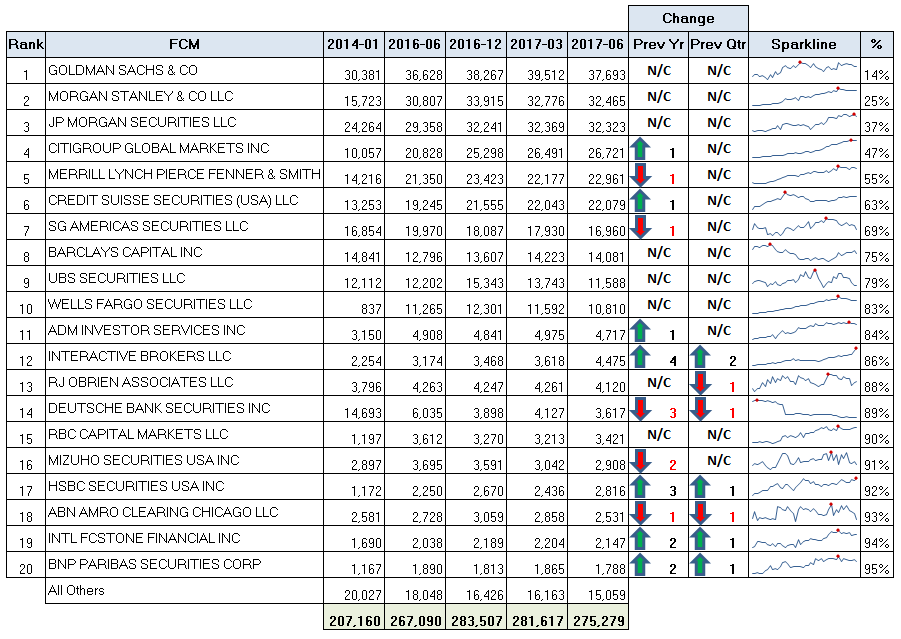Select the Change group header
The image size is (901, 639).
(x=688, y=18)
